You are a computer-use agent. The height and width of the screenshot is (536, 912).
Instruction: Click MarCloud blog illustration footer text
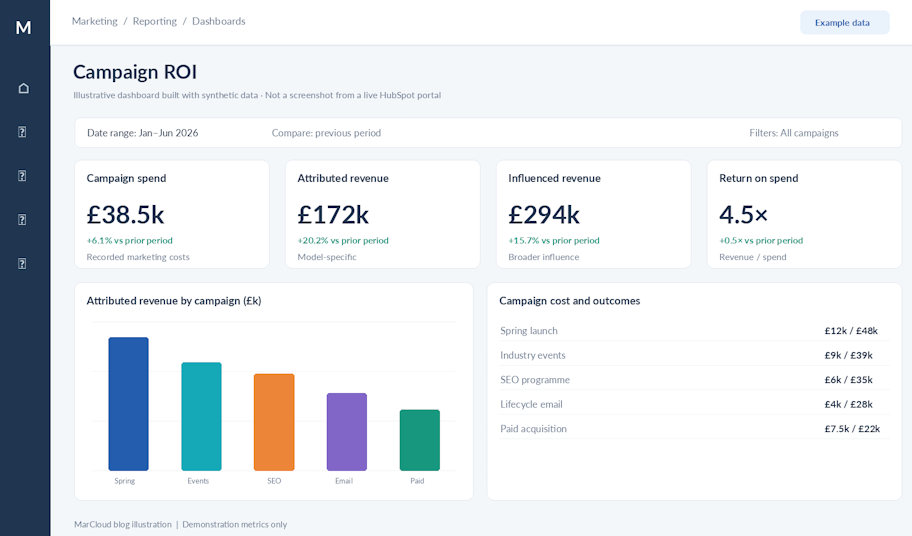coord(123,524)
